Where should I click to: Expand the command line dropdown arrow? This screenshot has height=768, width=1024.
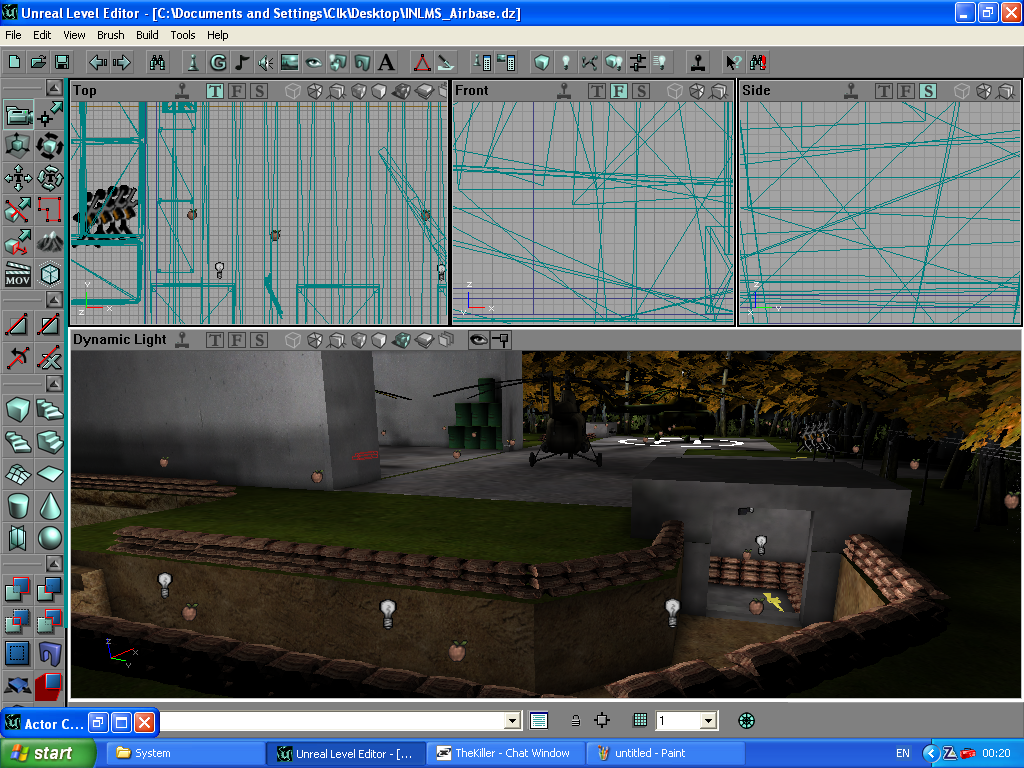[x=513, y=720]
